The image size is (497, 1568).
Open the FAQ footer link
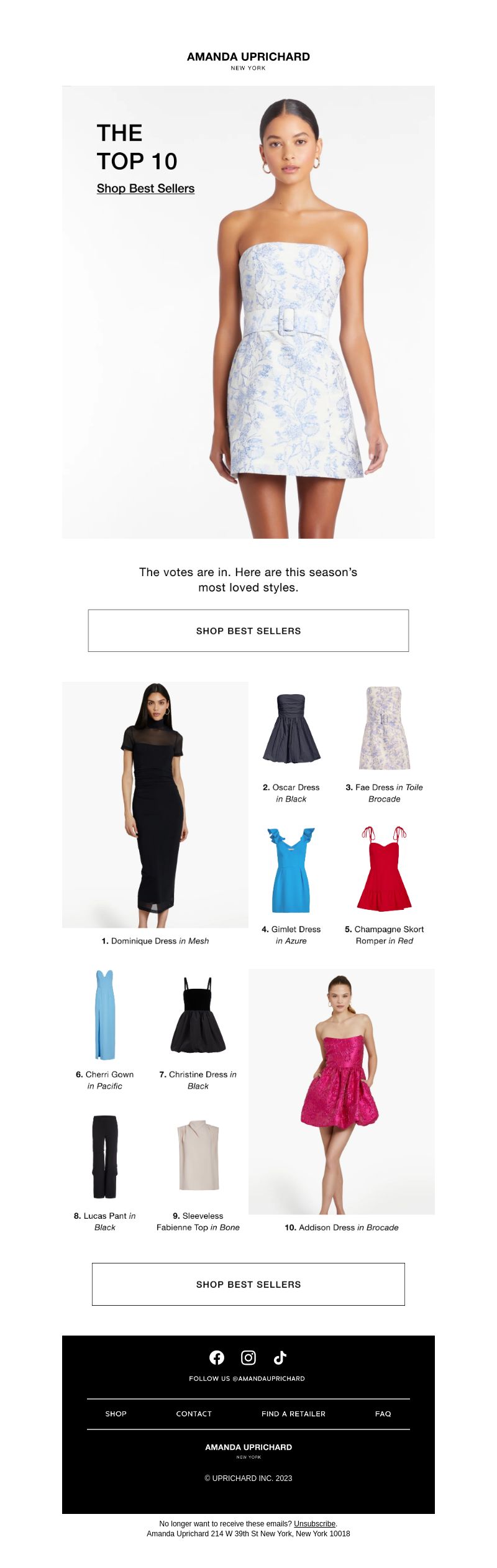(383, 1413)
